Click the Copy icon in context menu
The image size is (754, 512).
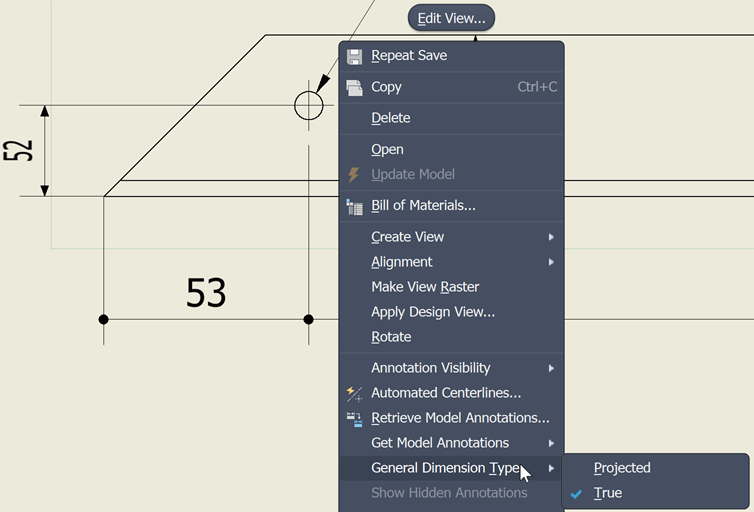pyautogui.click(x=354, y=87)
